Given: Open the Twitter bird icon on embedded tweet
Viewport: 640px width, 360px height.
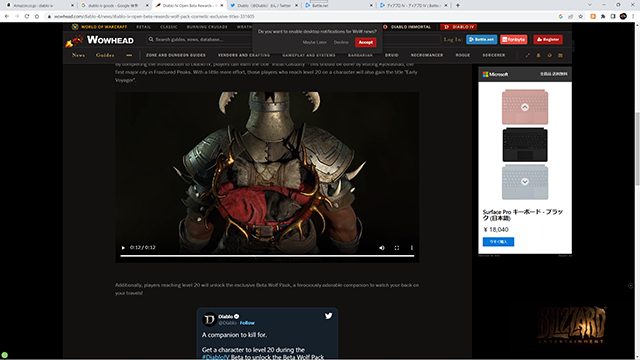Looking at the screenshot, I should [x=329, y=316].
